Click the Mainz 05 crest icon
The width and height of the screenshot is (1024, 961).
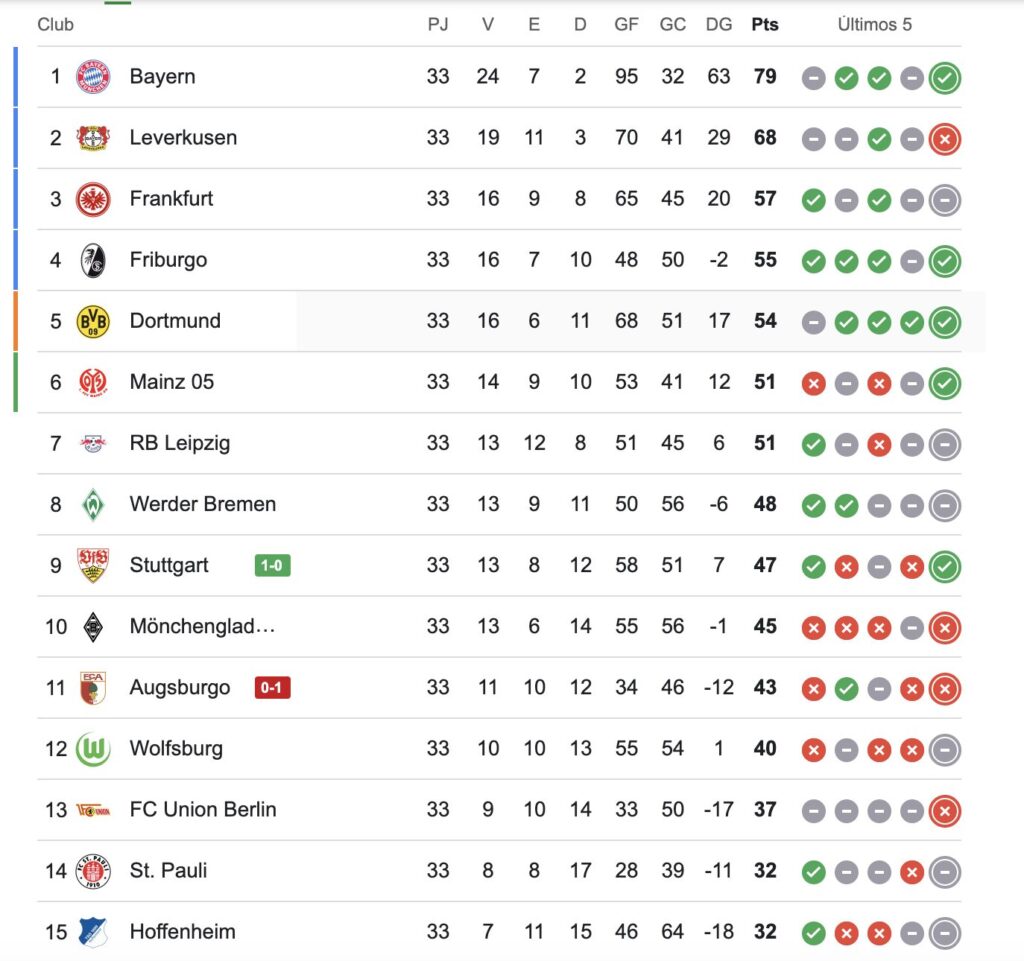[x=93, y=382]
